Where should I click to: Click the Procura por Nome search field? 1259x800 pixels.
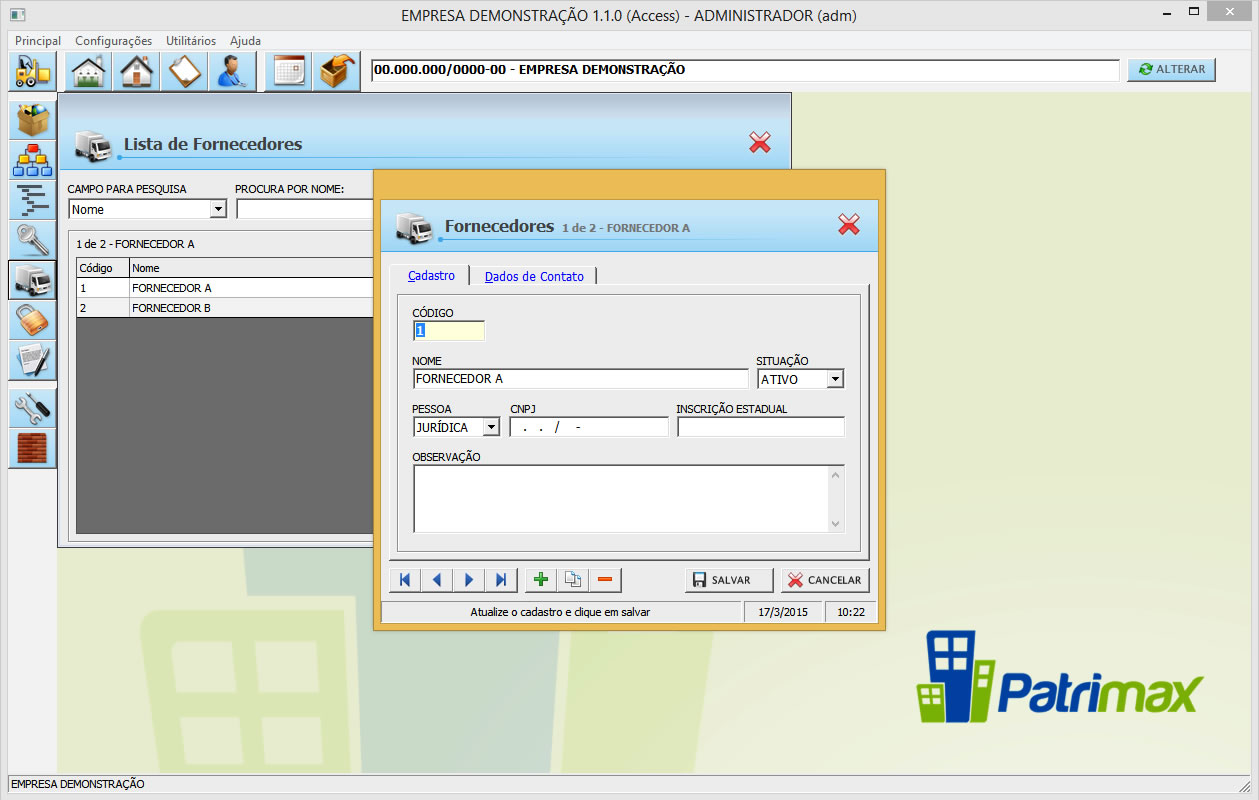coord(304,210)
